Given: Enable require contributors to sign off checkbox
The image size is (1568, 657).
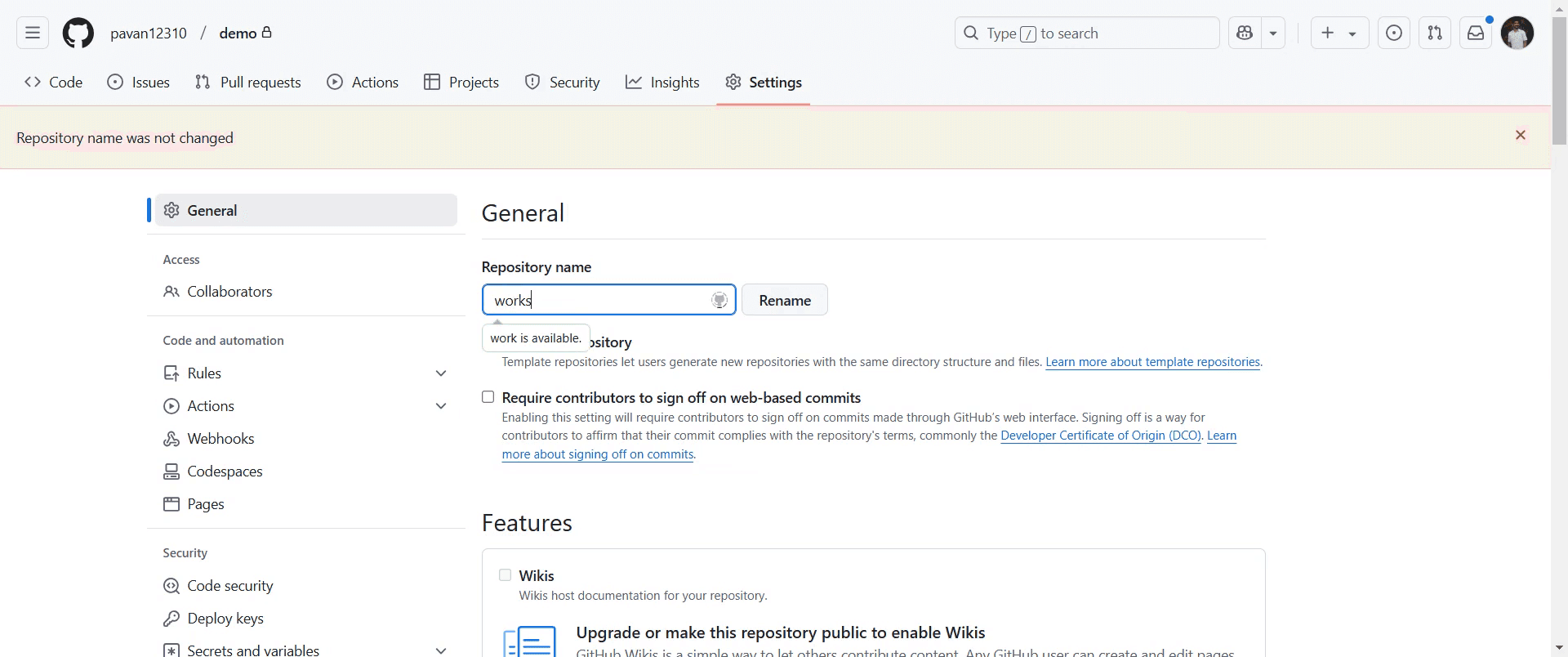Looking at the screenshot, I should point(488,397).
